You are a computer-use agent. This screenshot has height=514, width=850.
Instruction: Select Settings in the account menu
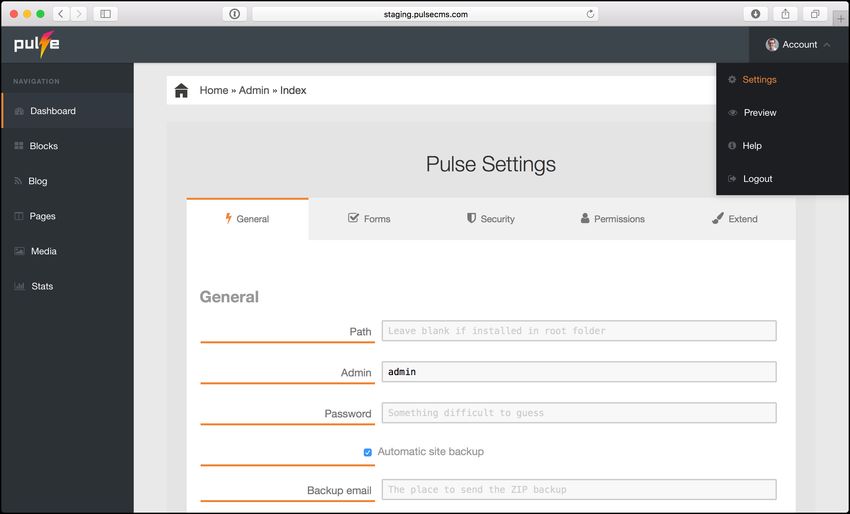759,80
